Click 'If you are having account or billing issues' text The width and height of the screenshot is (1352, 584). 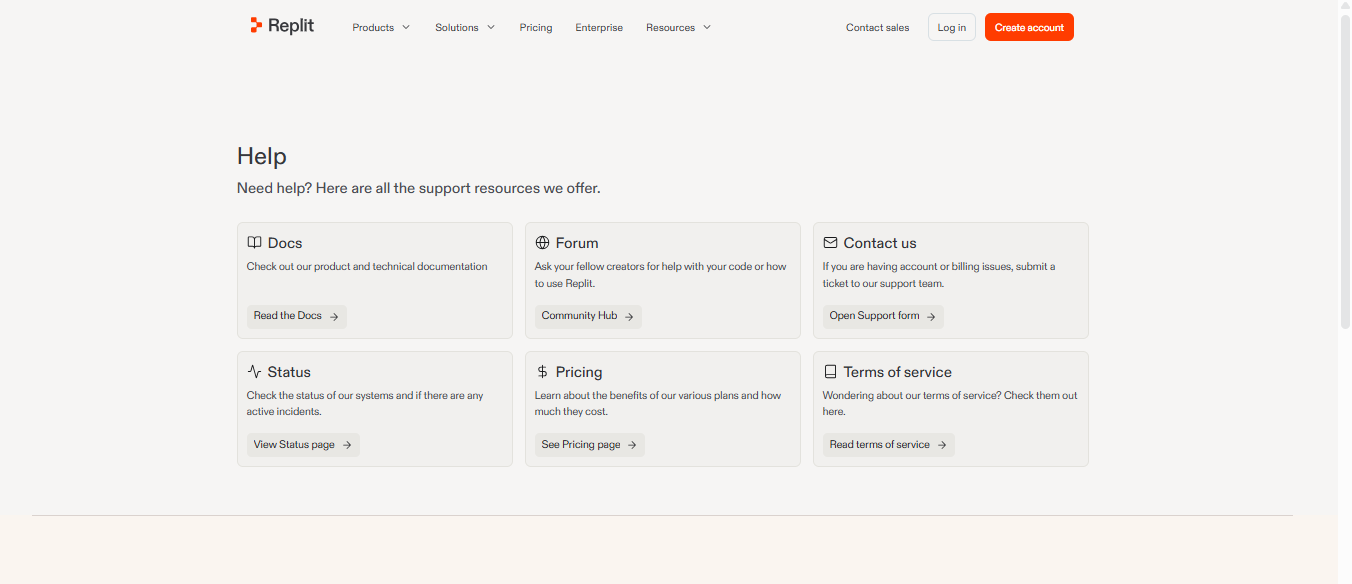click(939, 275)
